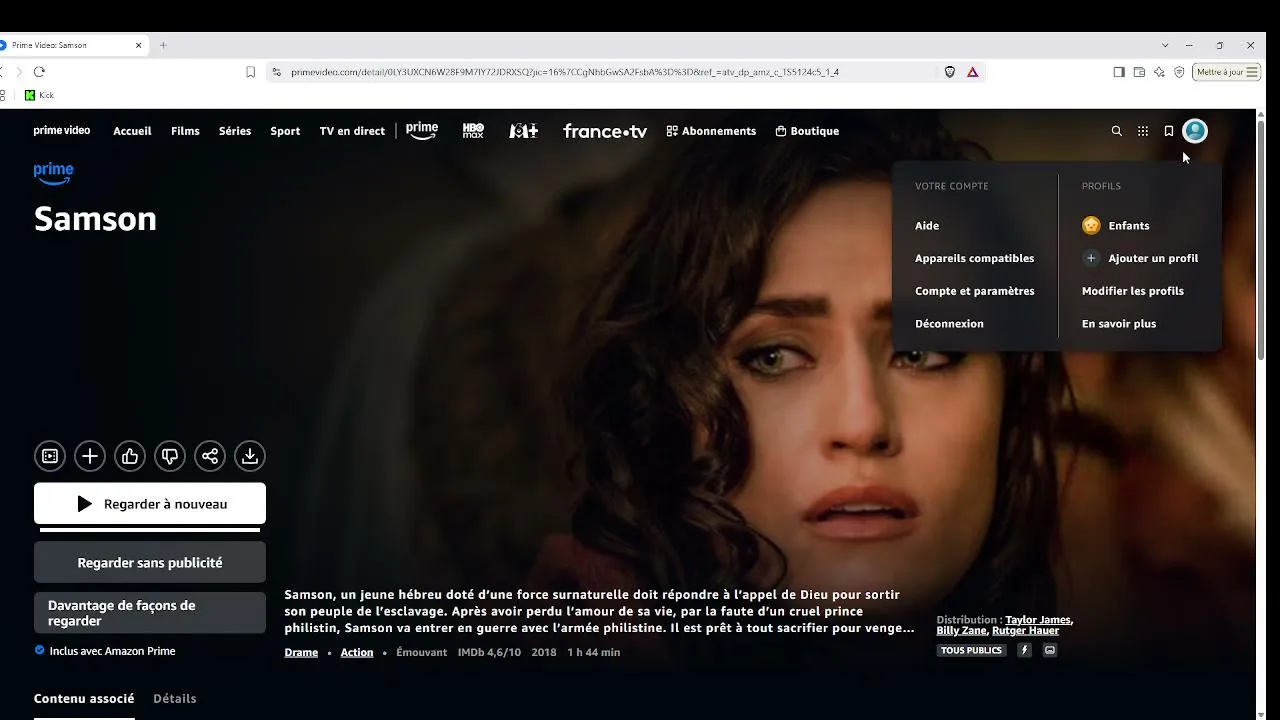Open Compte et paramètres
The width and height of the screenshot is (1280, 720).
pyautogui.click(x=975, y=291)
